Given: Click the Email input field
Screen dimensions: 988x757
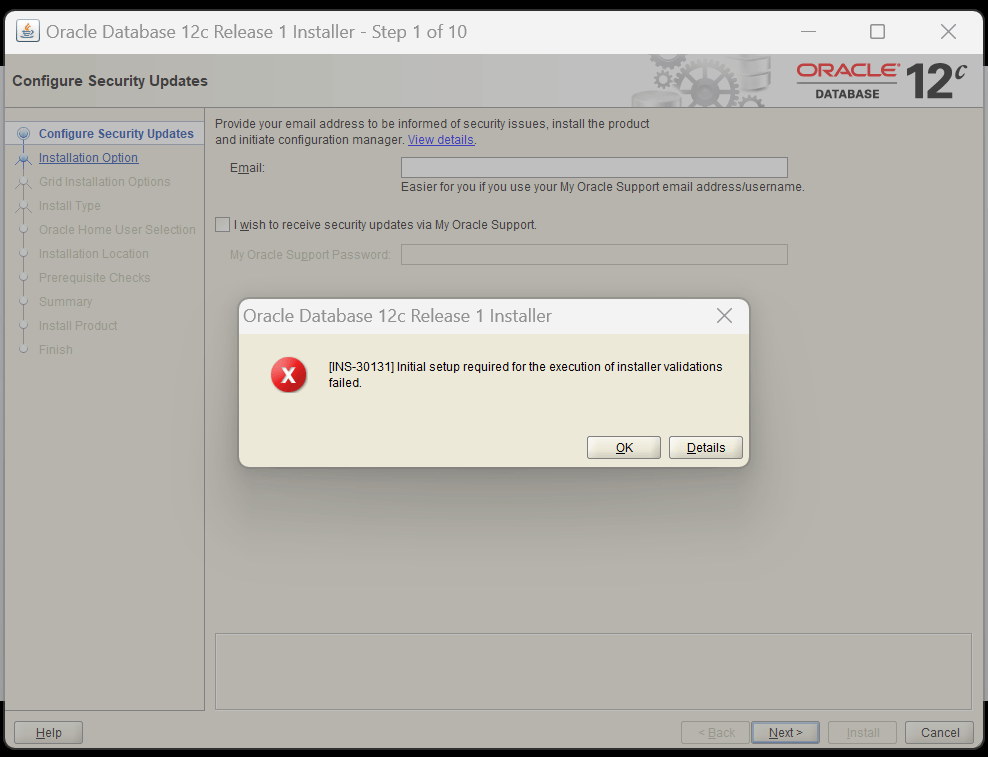Looking at the screenshot, I should [594, 168].
